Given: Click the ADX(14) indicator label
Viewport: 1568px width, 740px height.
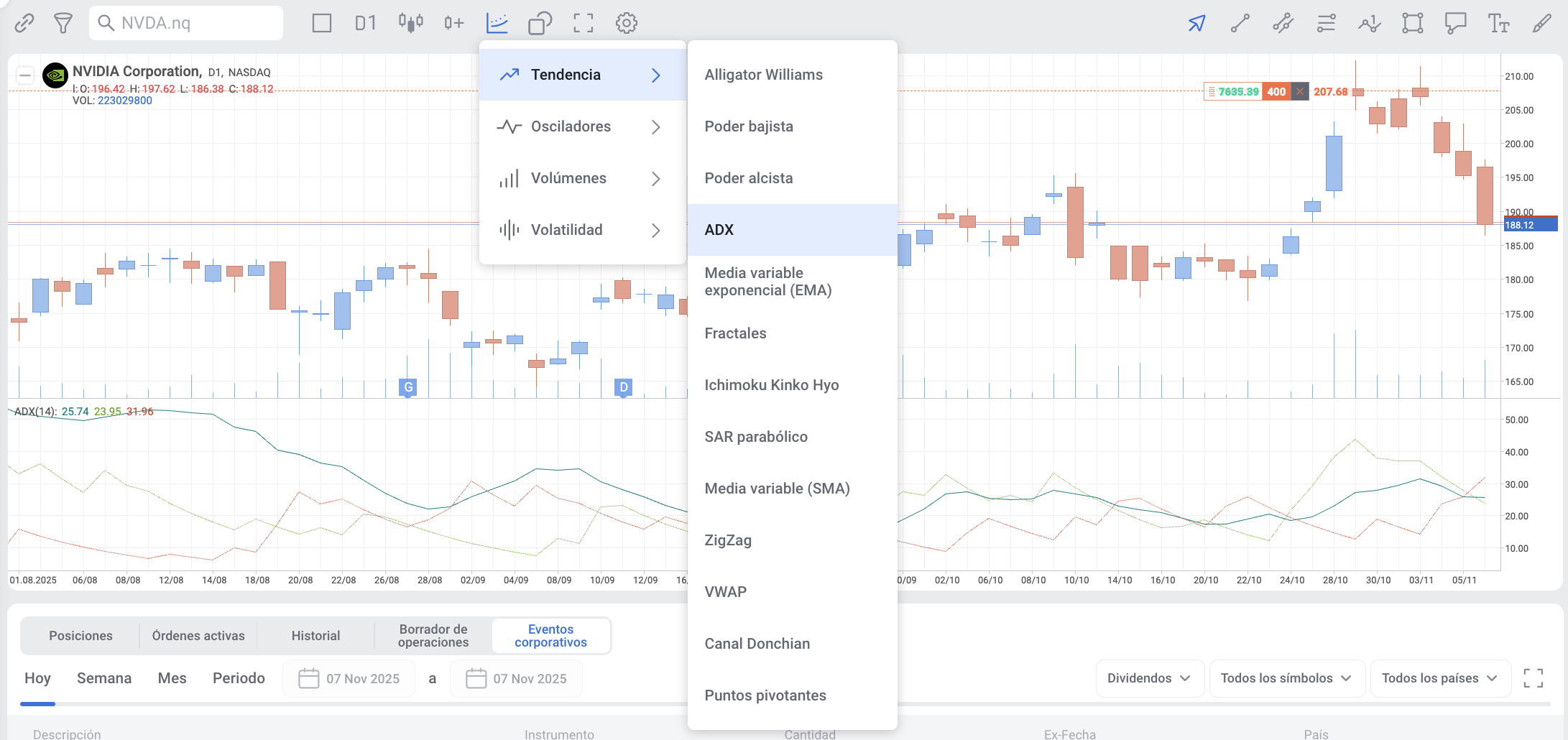Looking at the screenshot, I should [35, 412].
